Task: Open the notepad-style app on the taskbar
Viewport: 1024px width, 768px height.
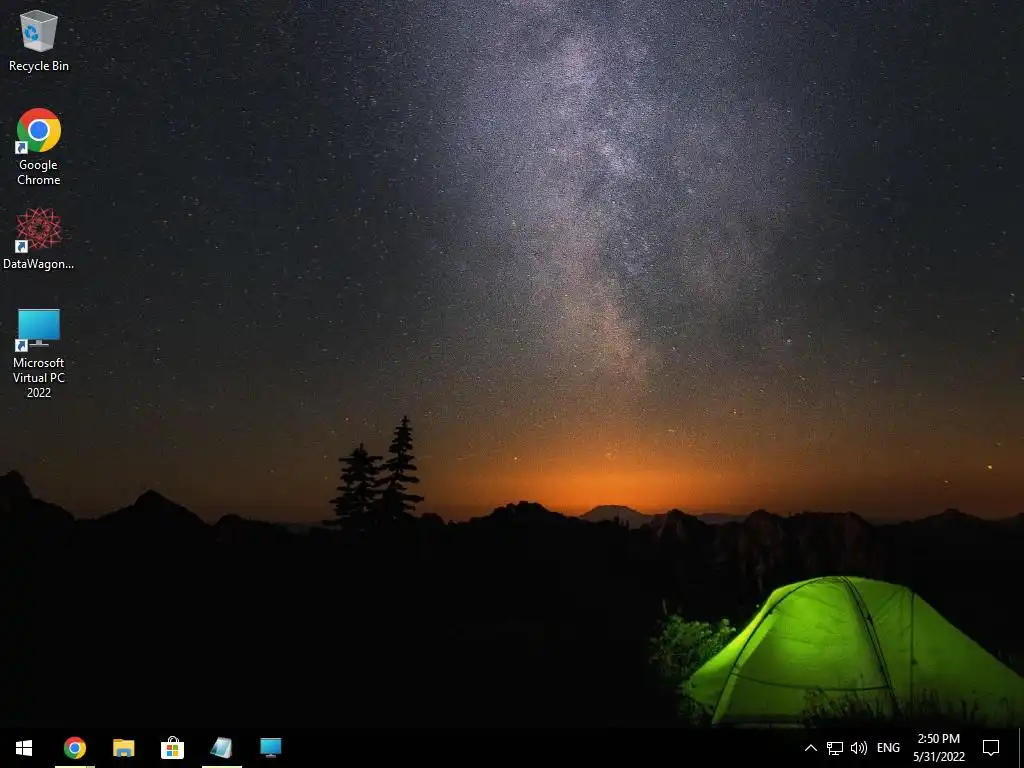Action: 221,748
